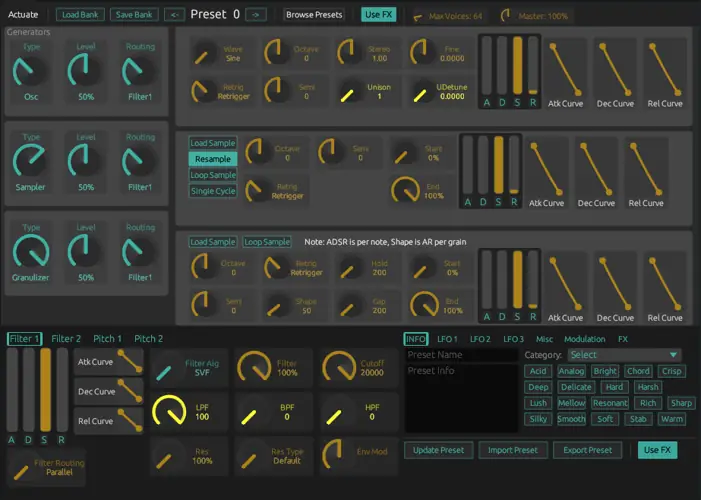Toggle the Single Cycle sampler option
The height and width of the screenshot is (500, 701).
click(212, 191)
